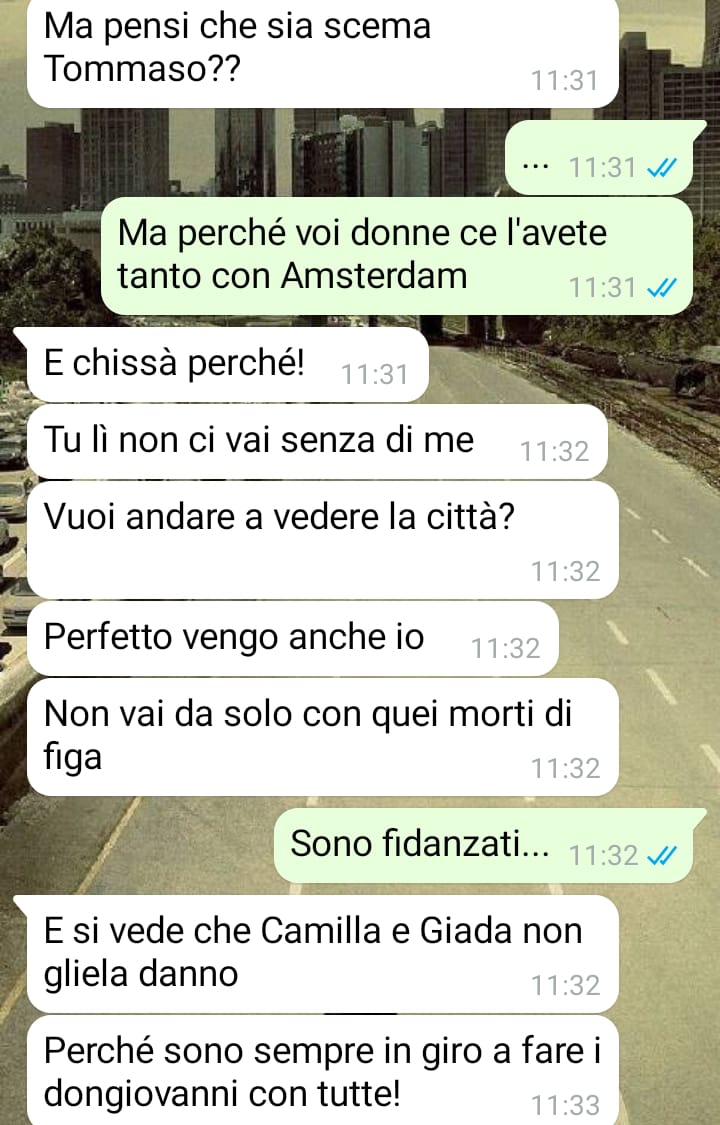Tap the "Tu lì non ci vai senza di me" bubble

tap(317, 442)
